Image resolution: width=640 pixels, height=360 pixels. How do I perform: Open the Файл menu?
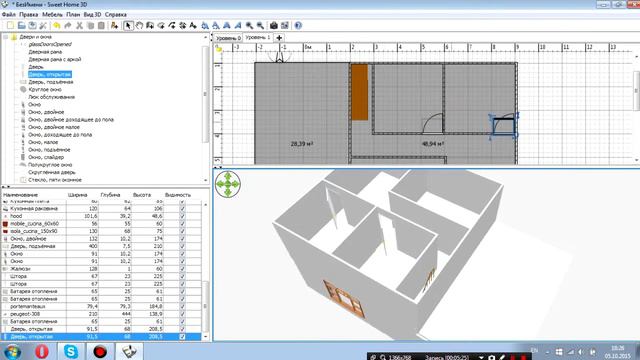point(9,14)
